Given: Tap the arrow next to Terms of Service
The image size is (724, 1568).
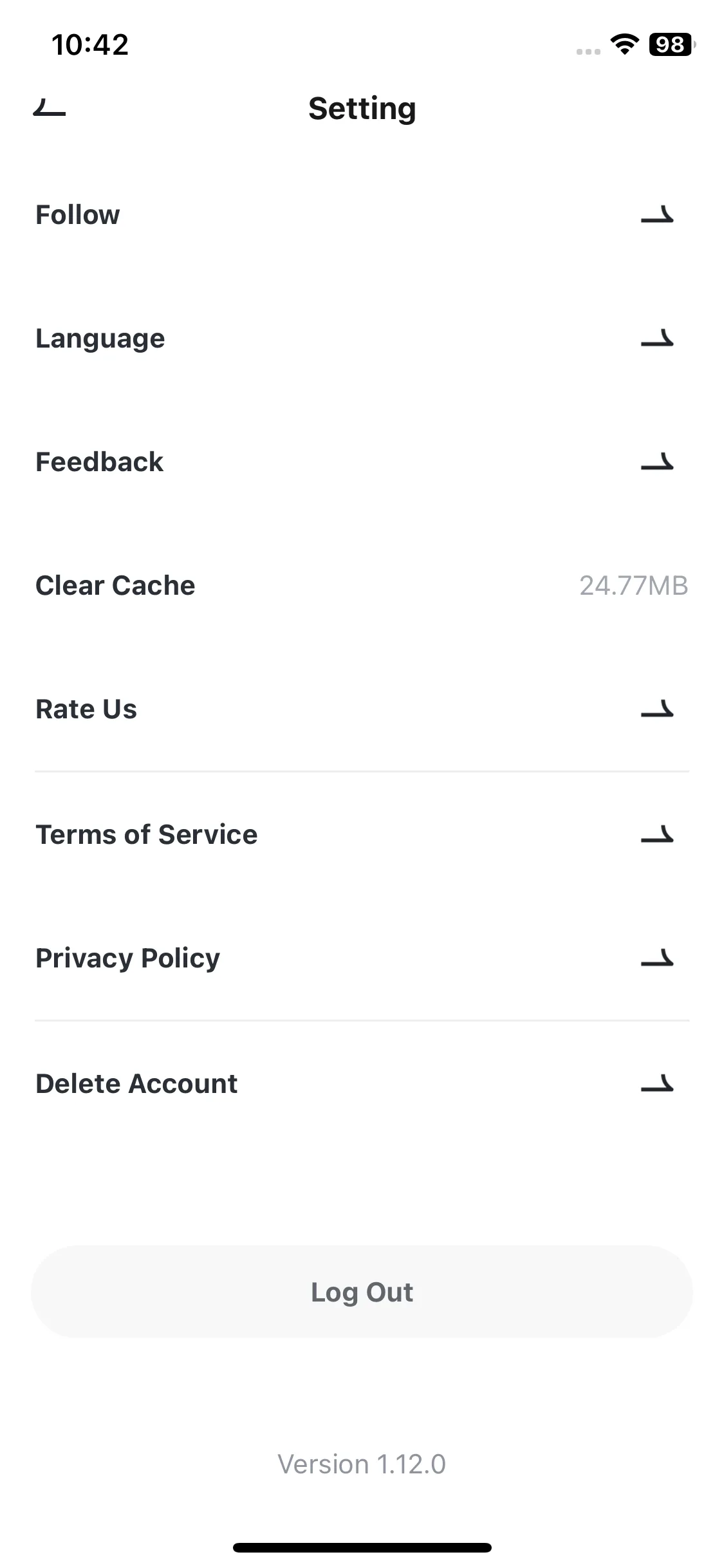Looking at the screenshot, I should [657, 834].
